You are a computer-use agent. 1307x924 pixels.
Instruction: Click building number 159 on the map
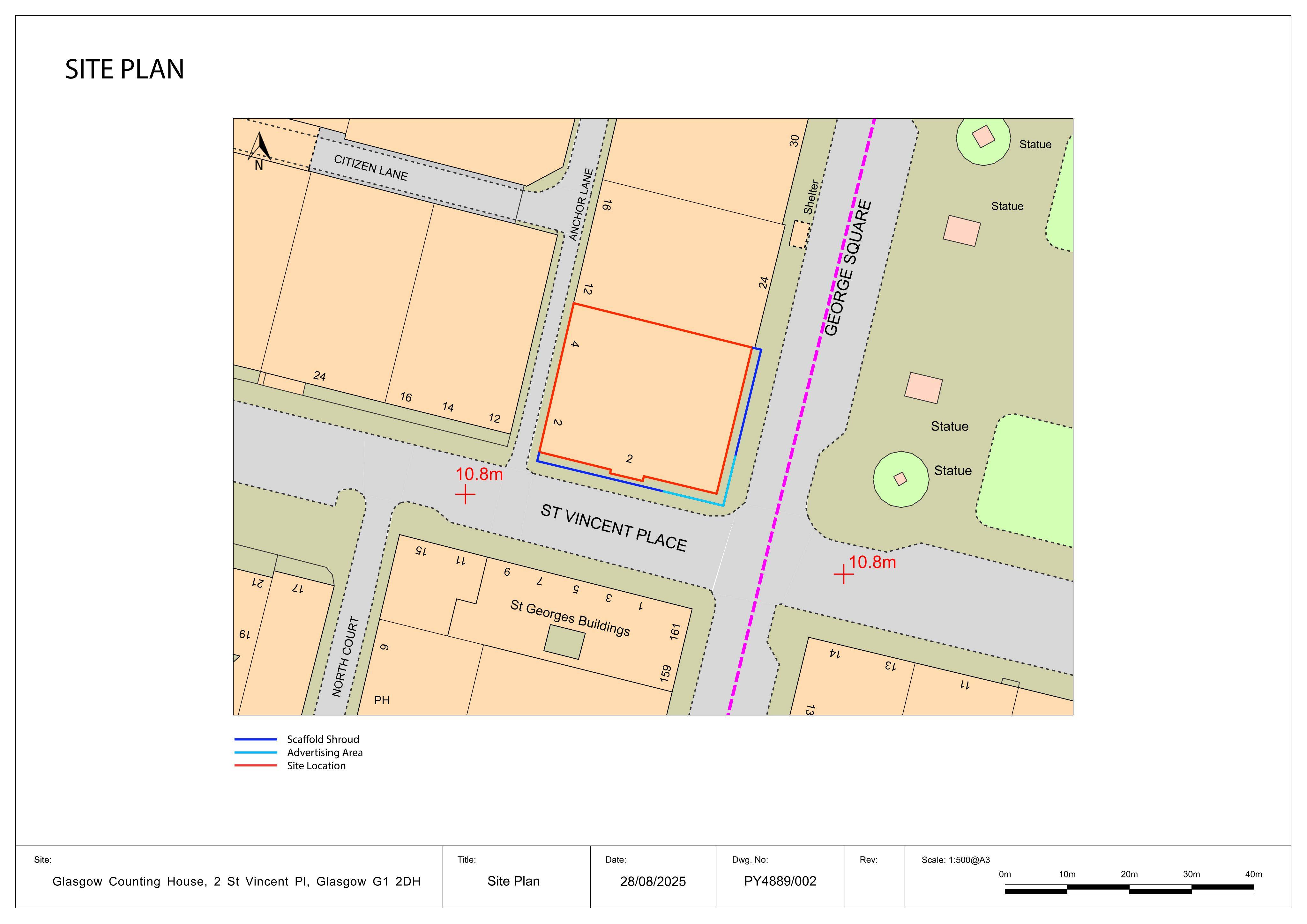(x=665, y=674)
